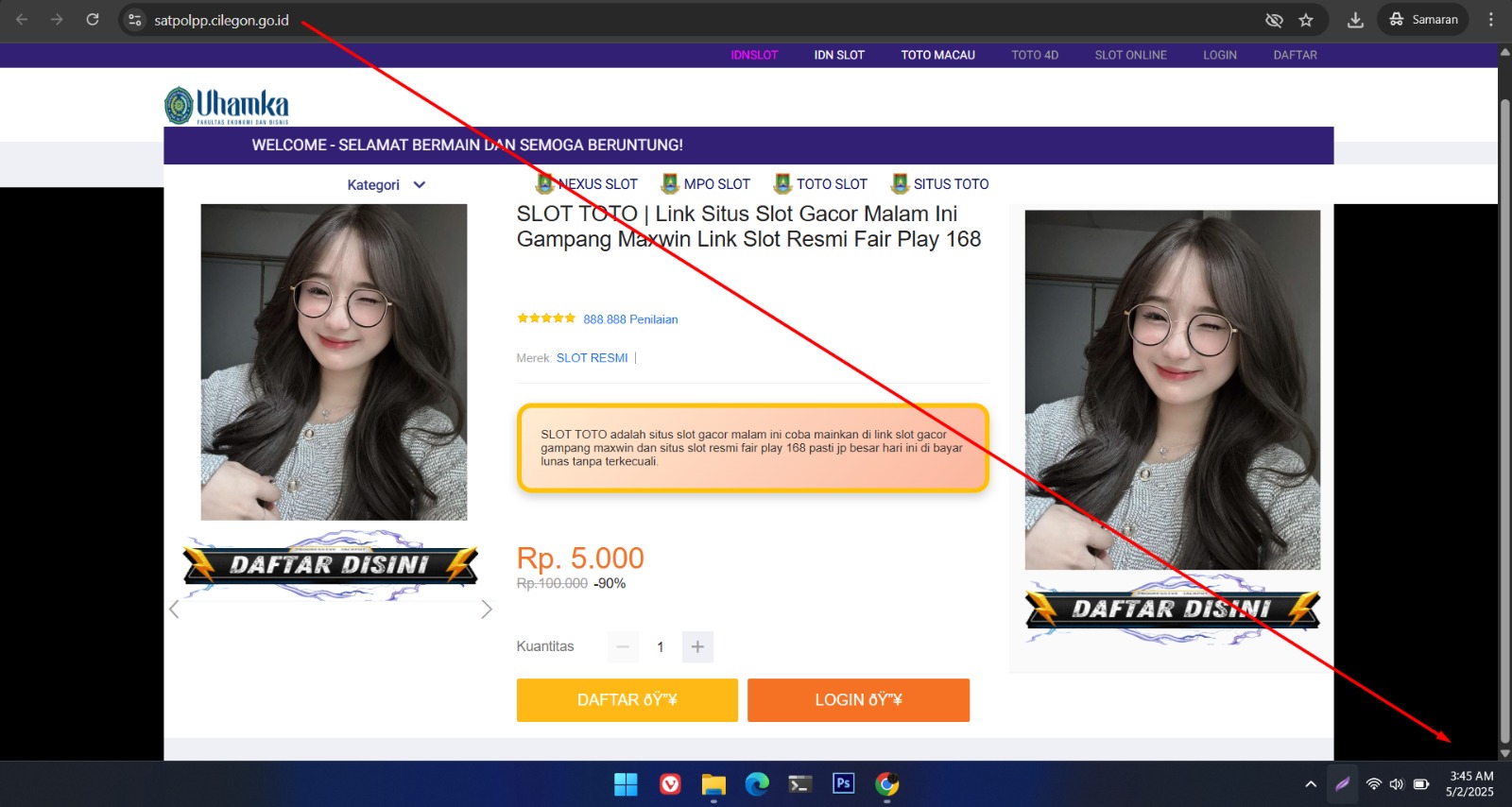
Task: Open the TOTO MACAU menu item
Action: (937, 55)
